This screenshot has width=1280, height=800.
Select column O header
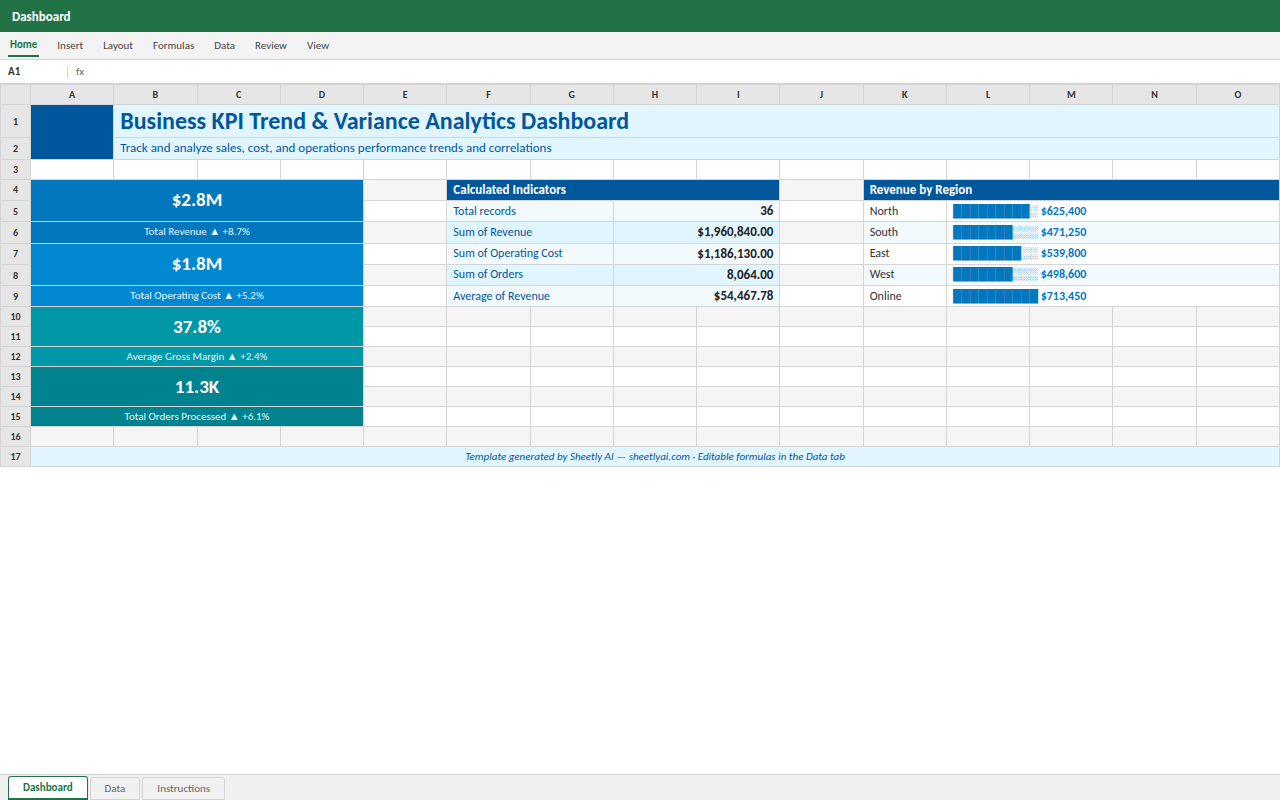pyautogui.click(x=1238, y=95)
